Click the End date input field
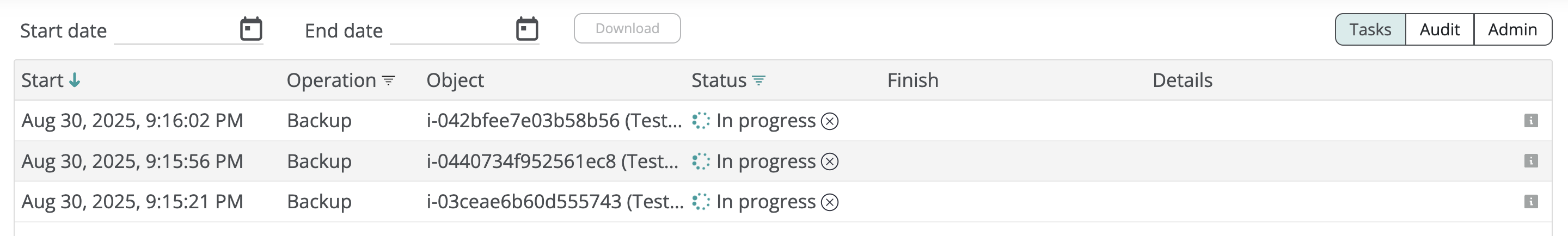The image size is (1568, 236). tap(450, 30)
